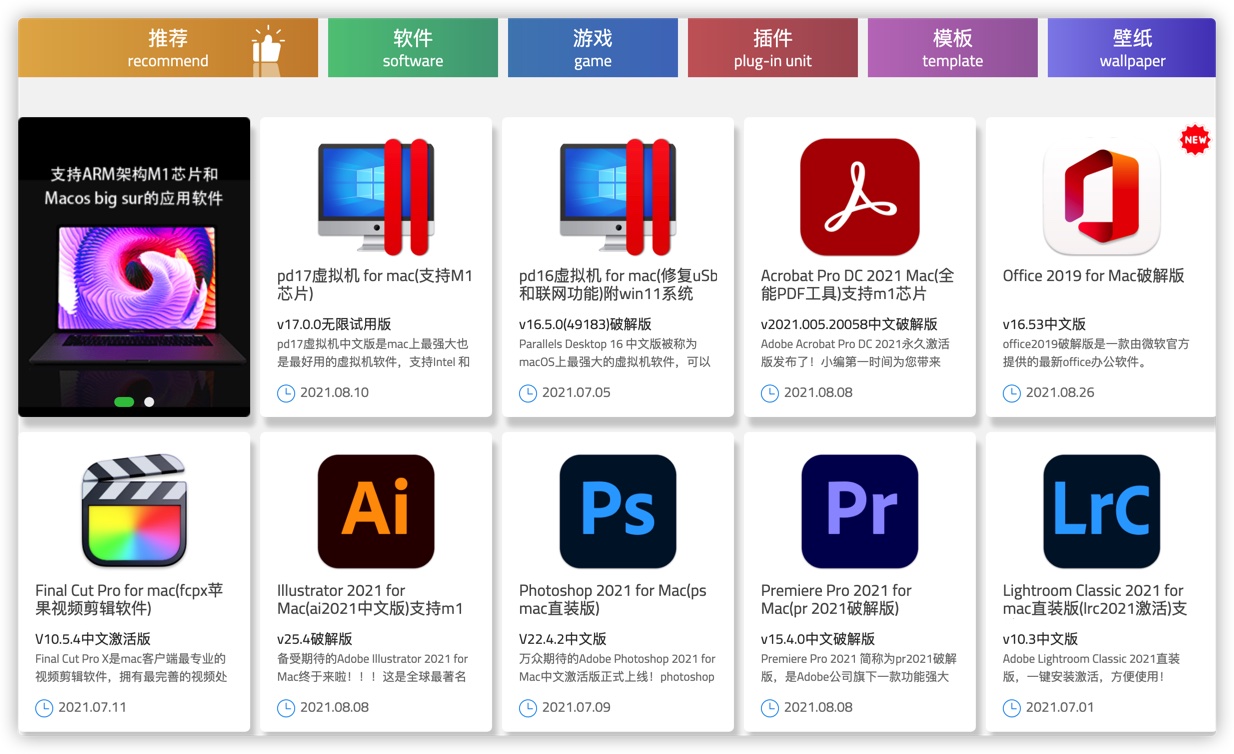
Task: Click the thumbs-up icon in recommend tab
Action: tap(267, 49)
